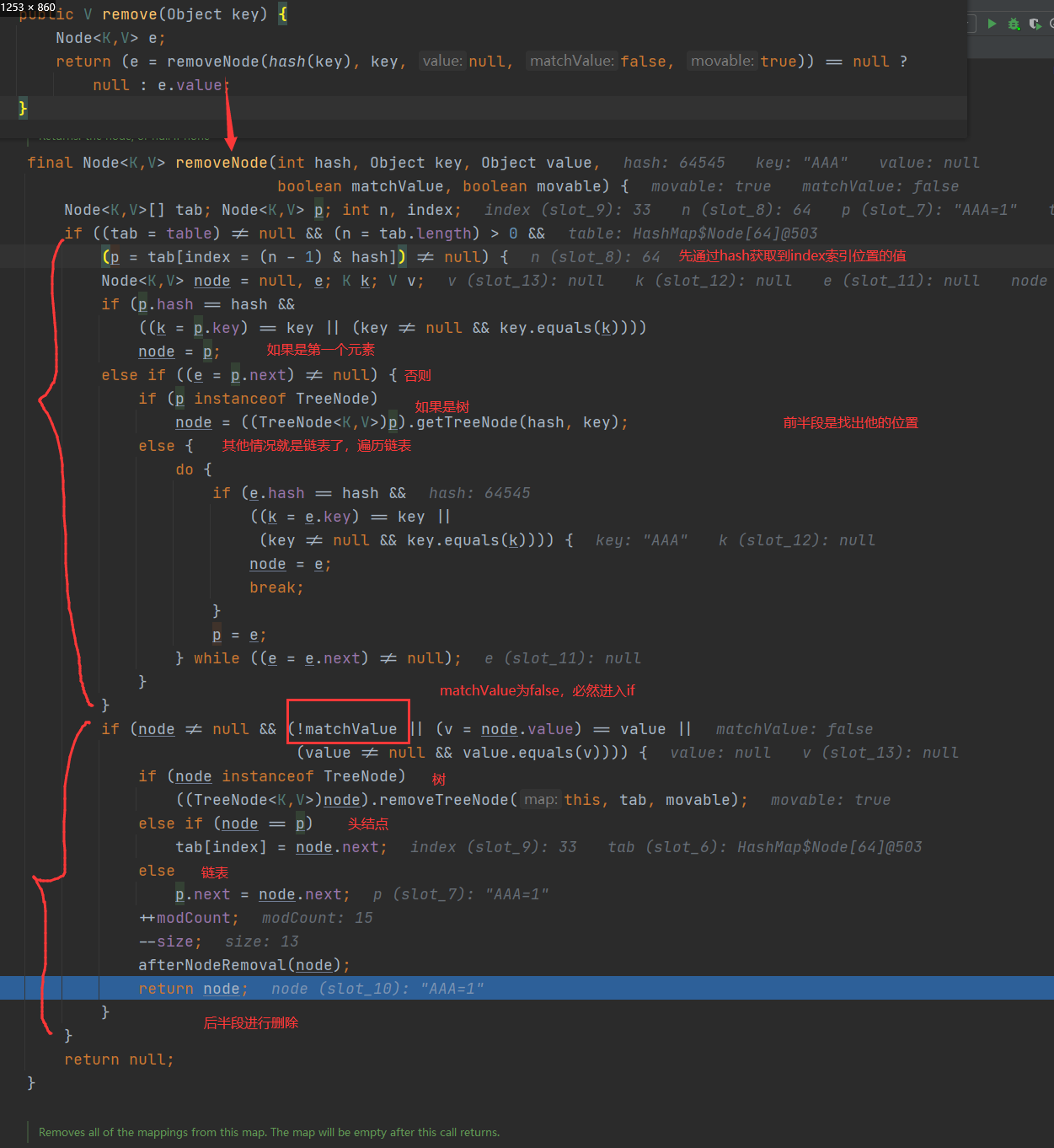Click the getTreeNode method call
Image resolution: width=1054 pixels, height=1148 pixels.
[x=522, y=422]
